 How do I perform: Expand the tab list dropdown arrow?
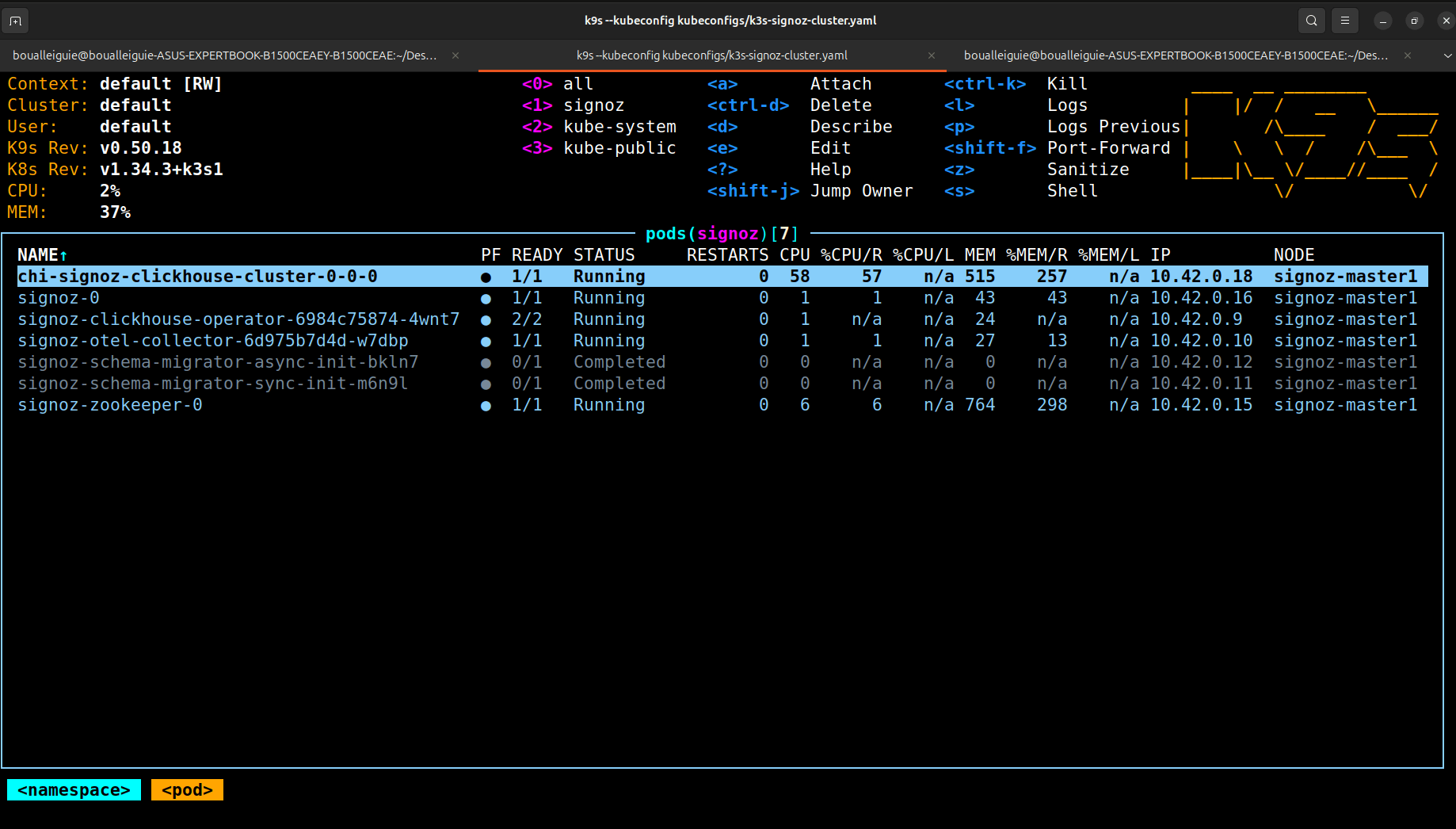click(x=1447, y=55)
